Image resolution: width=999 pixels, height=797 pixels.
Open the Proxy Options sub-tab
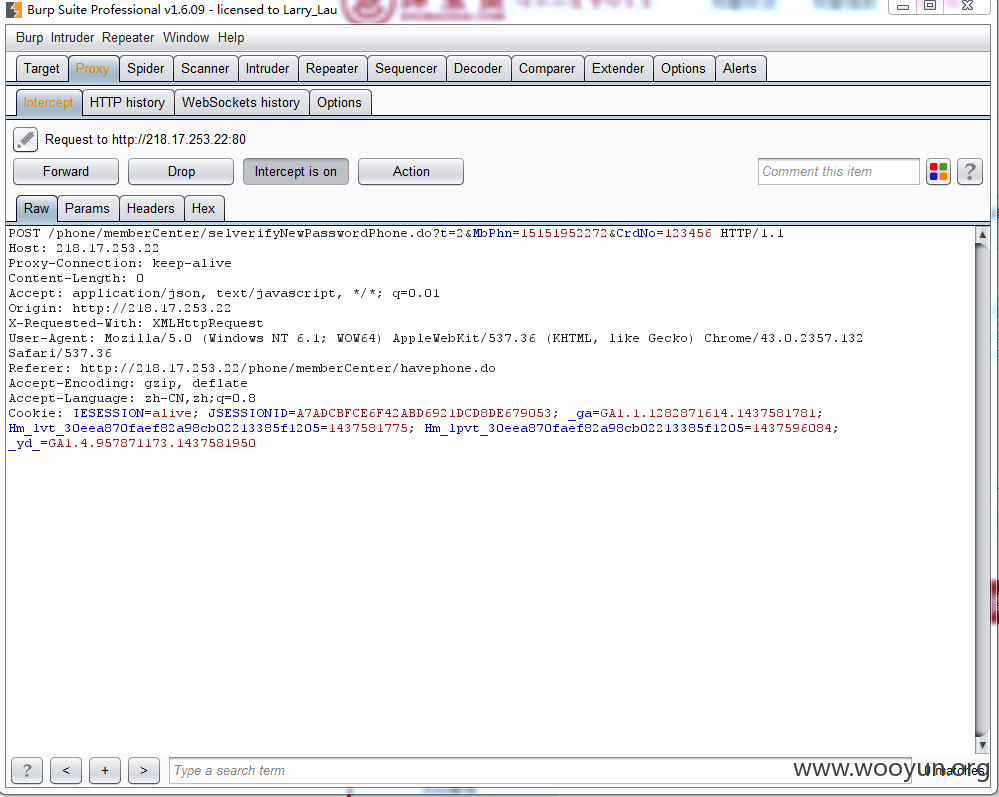[340, 103]
